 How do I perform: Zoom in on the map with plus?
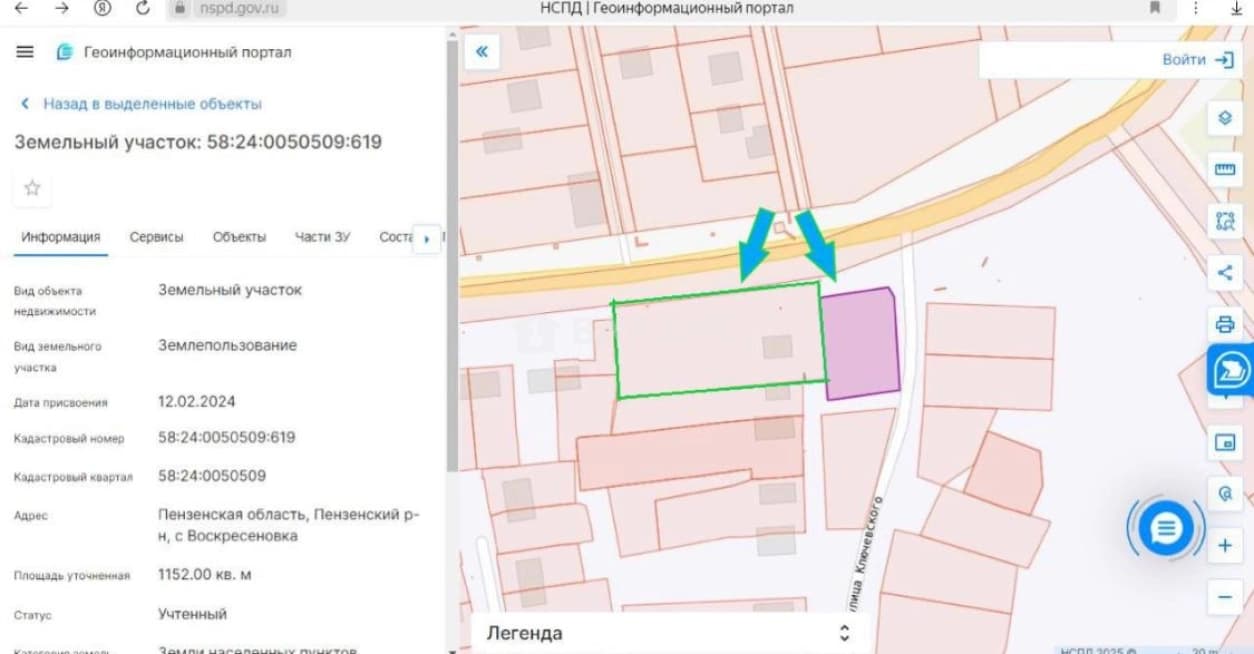click(x=1225, y=546)
